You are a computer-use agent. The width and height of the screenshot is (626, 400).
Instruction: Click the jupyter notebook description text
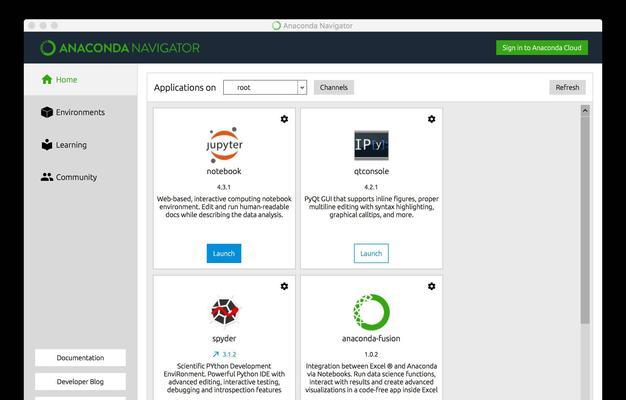(224, 207)
